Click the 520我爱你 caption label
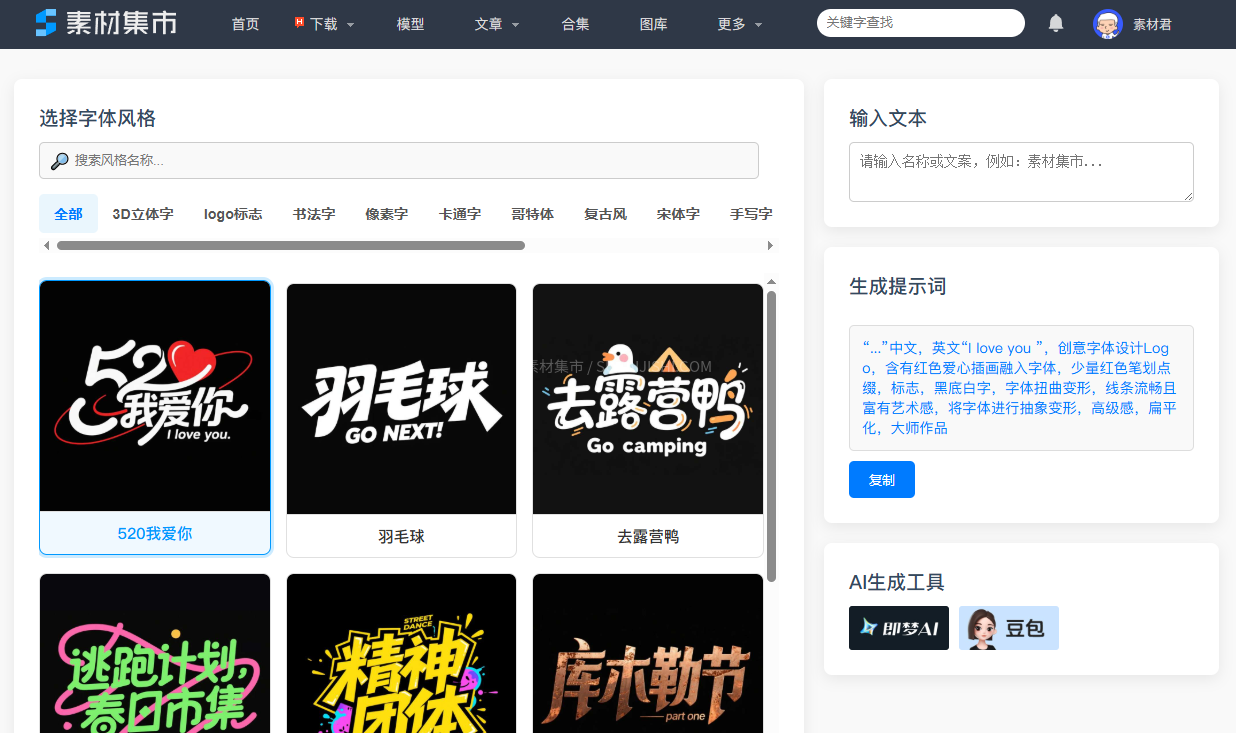Screen dimensions: 1236x733 [155, 534]
